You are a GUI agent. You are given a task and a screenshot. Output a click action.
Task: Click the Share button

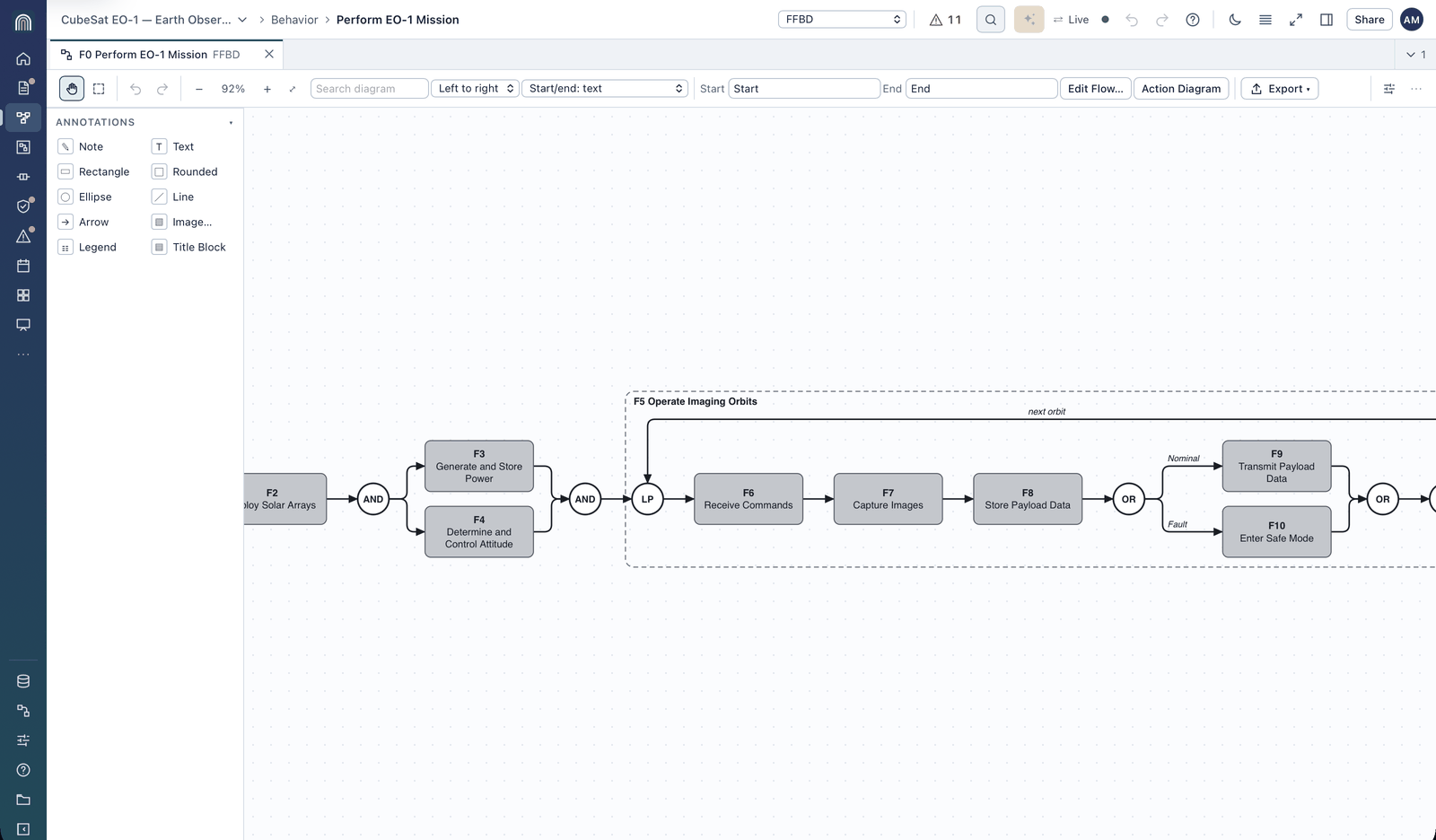point(1370,20)
